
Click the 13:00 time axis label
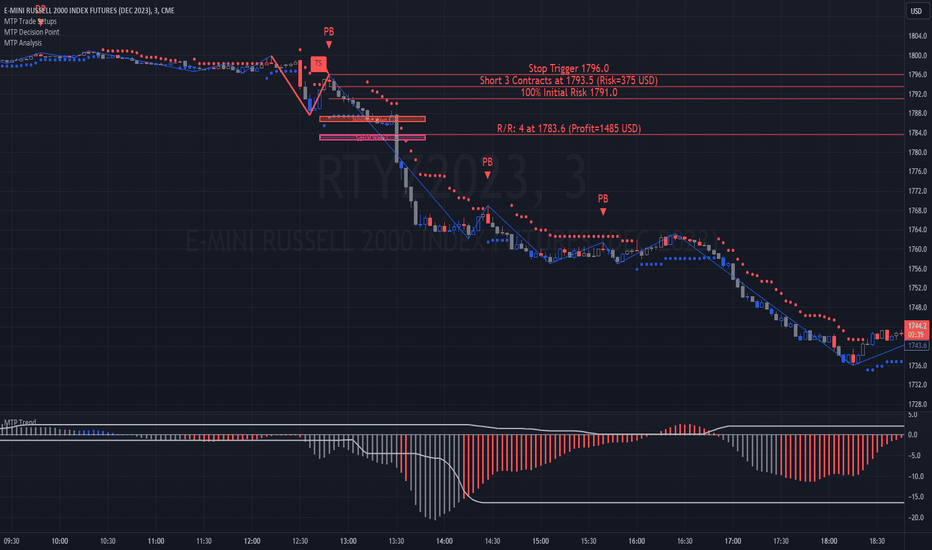(x=348, y=541)
